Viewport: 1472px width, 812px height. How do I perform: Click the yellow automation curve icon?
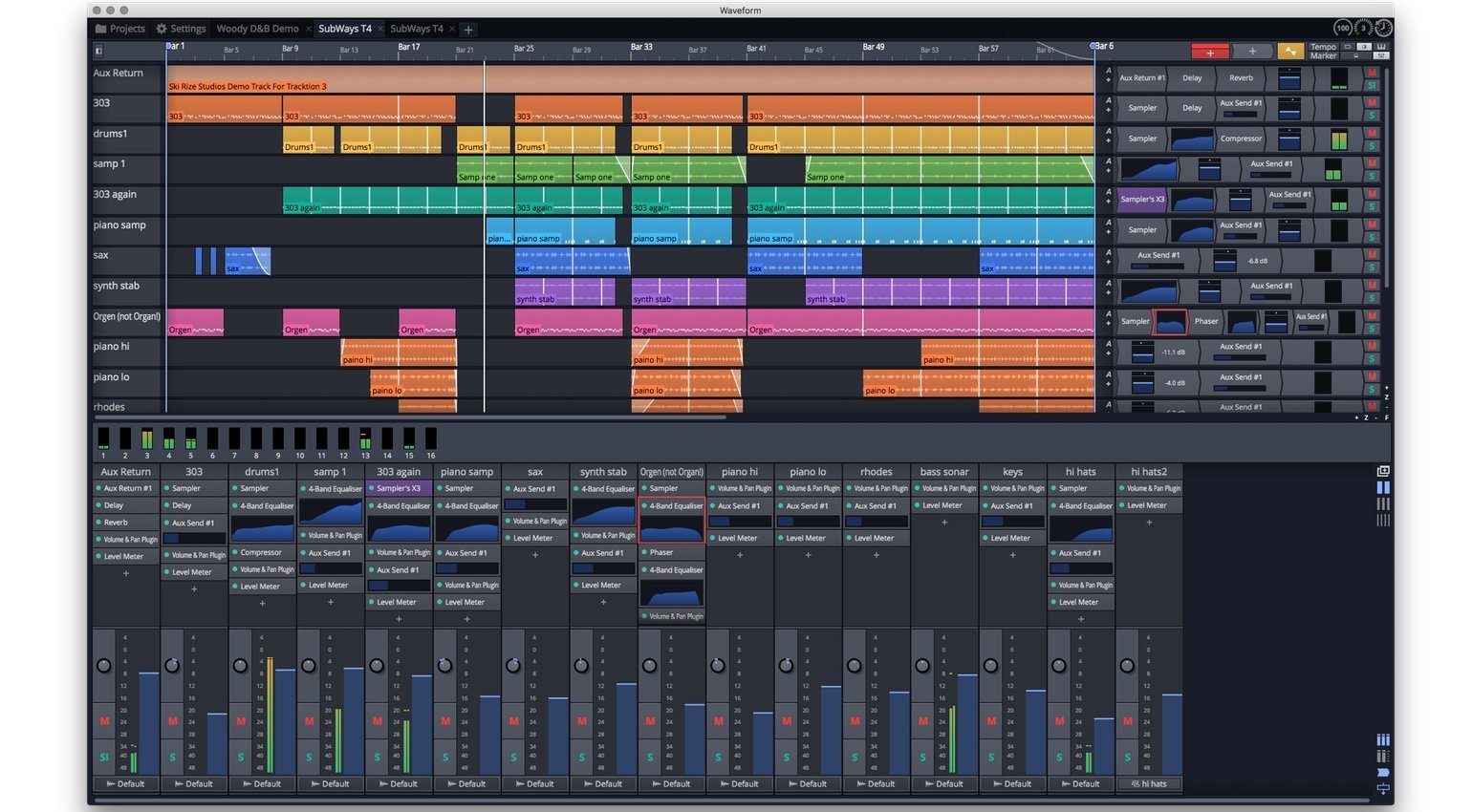(1289, 52)
